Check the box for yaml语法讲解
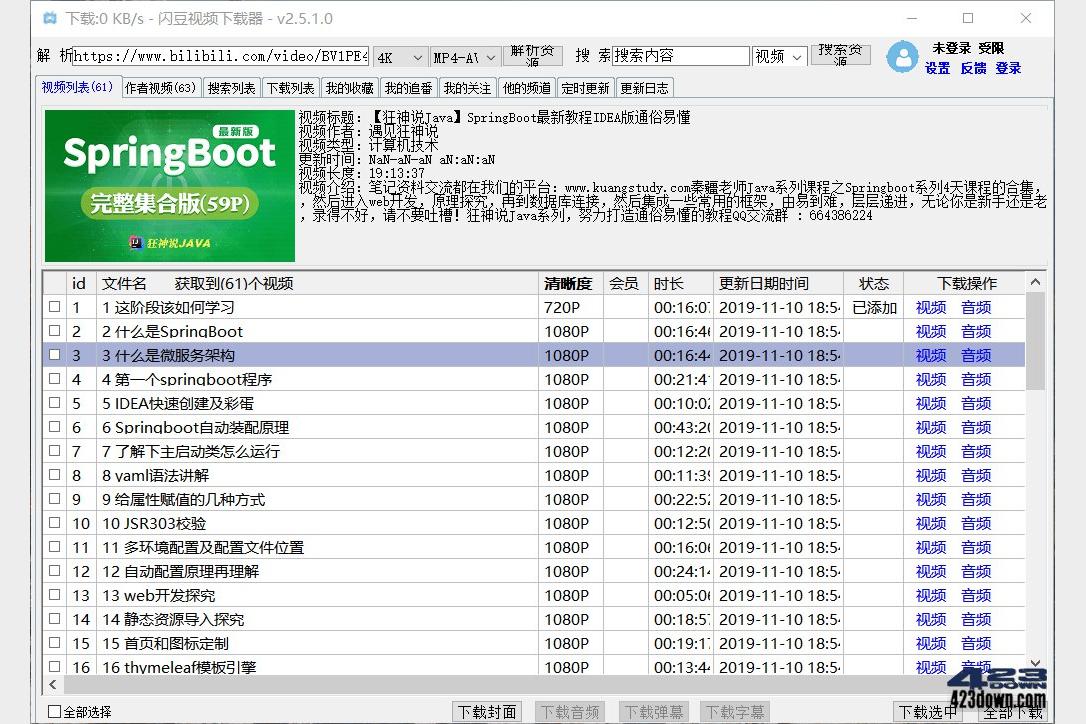The width and height of the screenshot is (1086, 724). tap(55, 475)
